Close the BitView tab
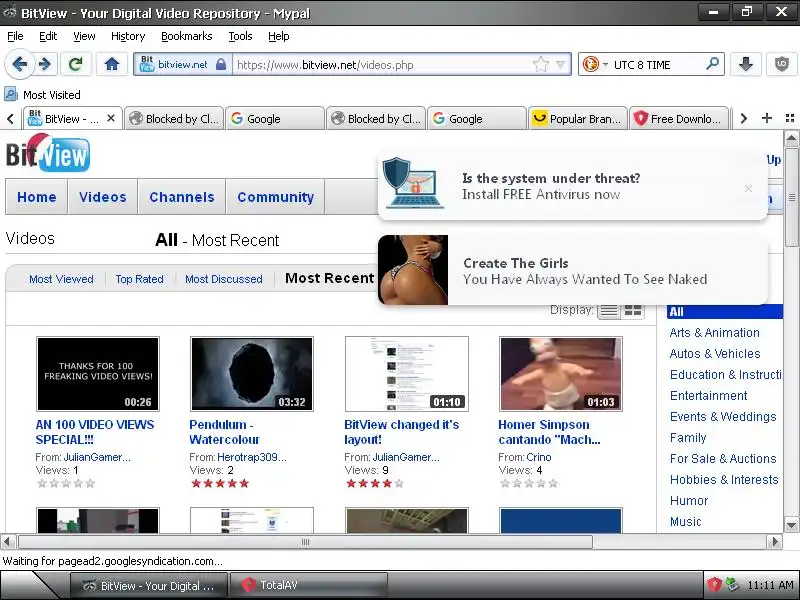This screenshot has width=800, height=600. [x=111, y=118]
